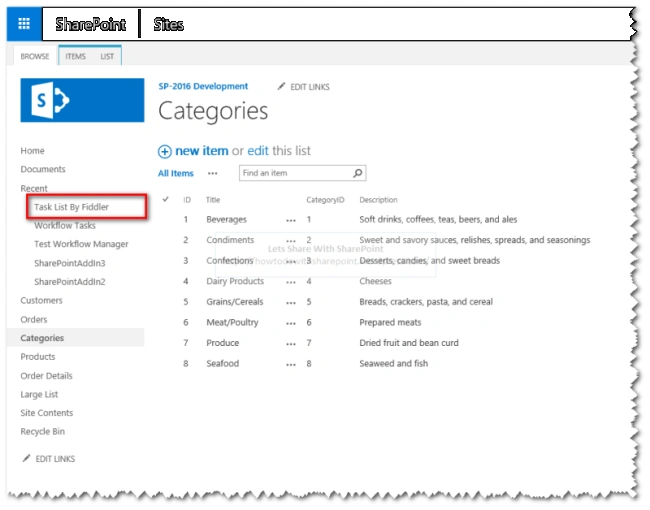Open the ITEMS ribbon tab
The width and height of the screenshot is (650, 510).
(75, 56)
